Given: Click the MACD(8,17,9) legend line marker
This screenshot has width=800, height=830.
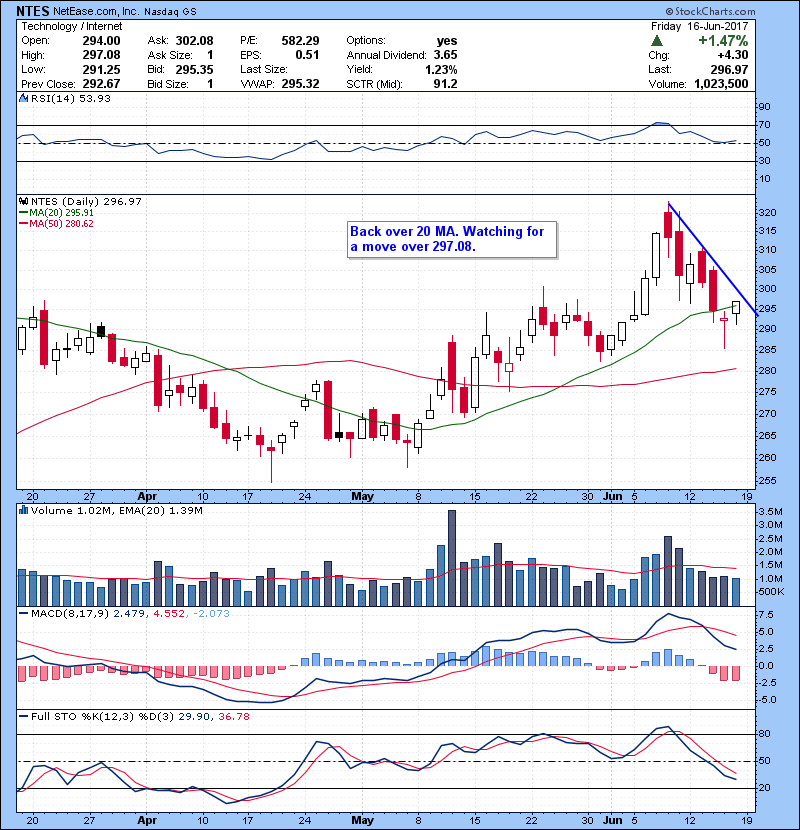Looking at the screenshot, I should coord(23,614).
